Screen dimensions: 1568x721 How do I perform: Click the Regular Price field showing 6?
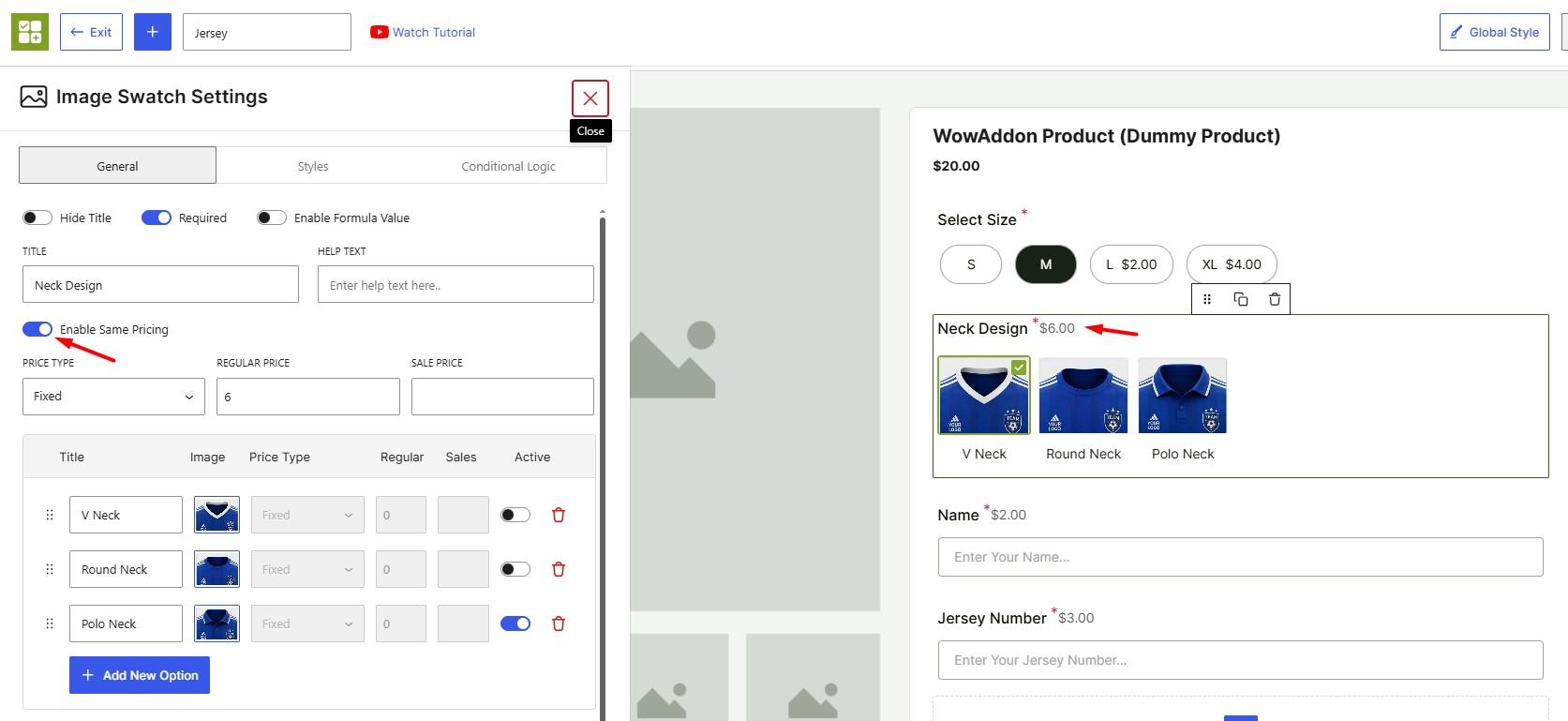pos(308,397)
